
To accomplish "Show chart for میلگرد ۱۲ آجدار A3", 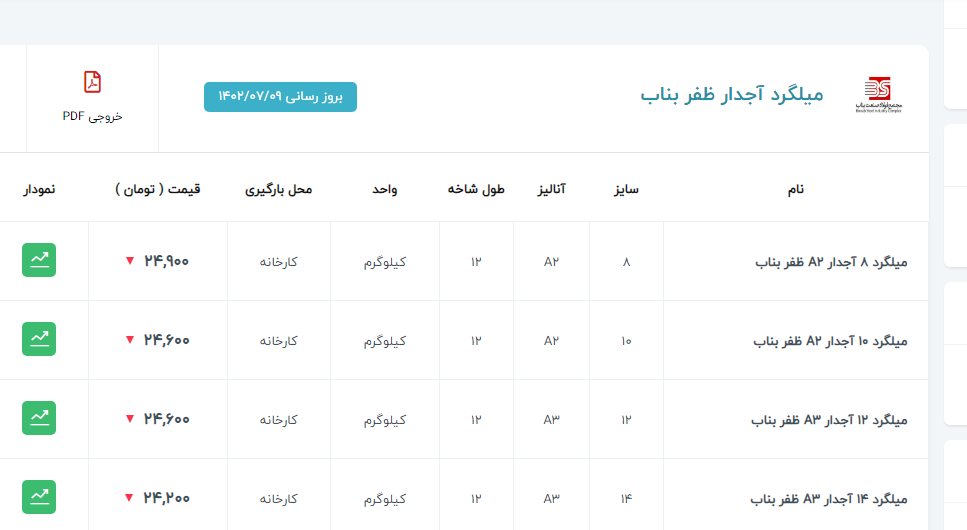I will [39, 418].
